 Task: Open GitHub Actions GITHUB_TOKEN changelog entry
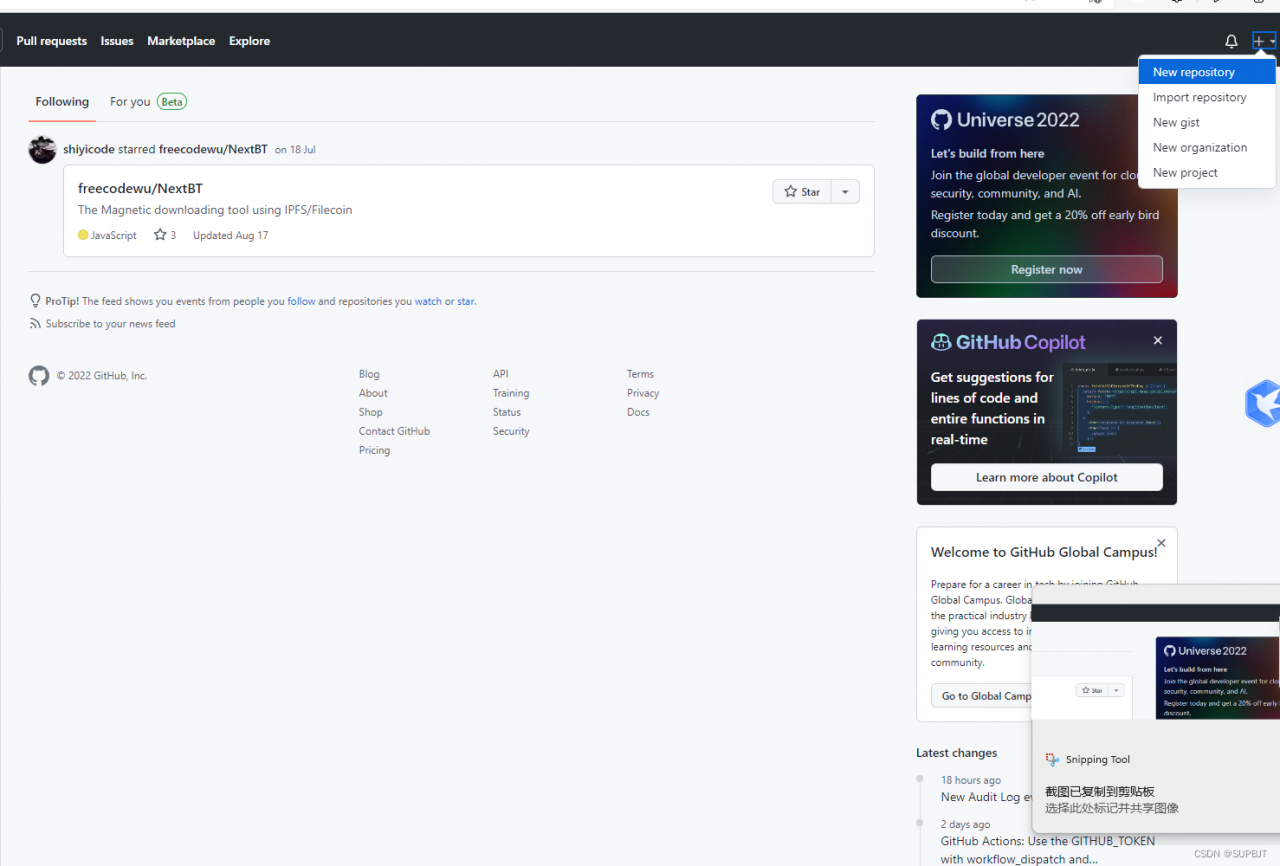pyautogui.click(x=1047, y=850)
